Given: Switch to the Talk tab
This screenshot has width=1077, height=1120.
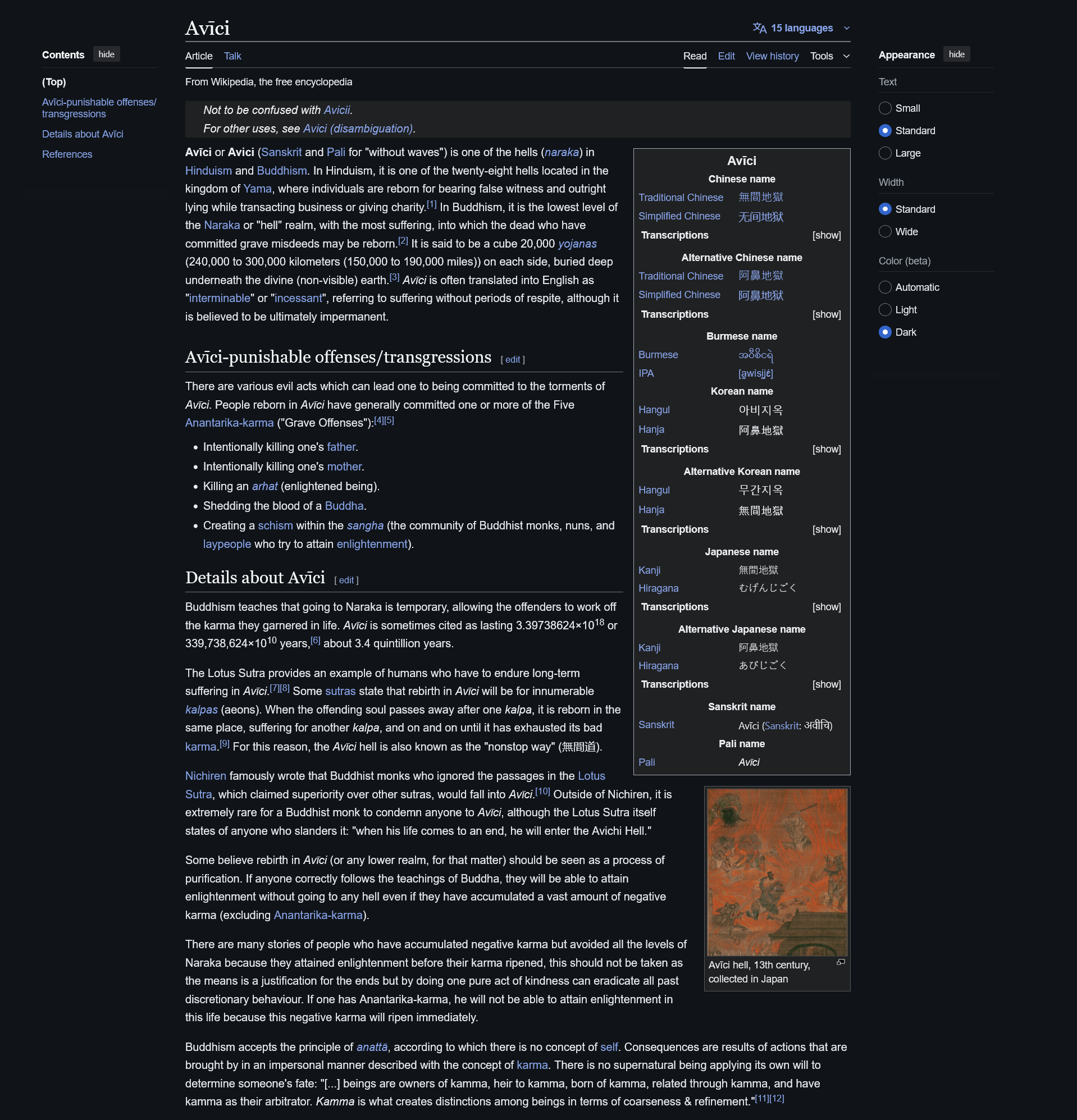Looking at the screenshot, I should pos(232,56).
